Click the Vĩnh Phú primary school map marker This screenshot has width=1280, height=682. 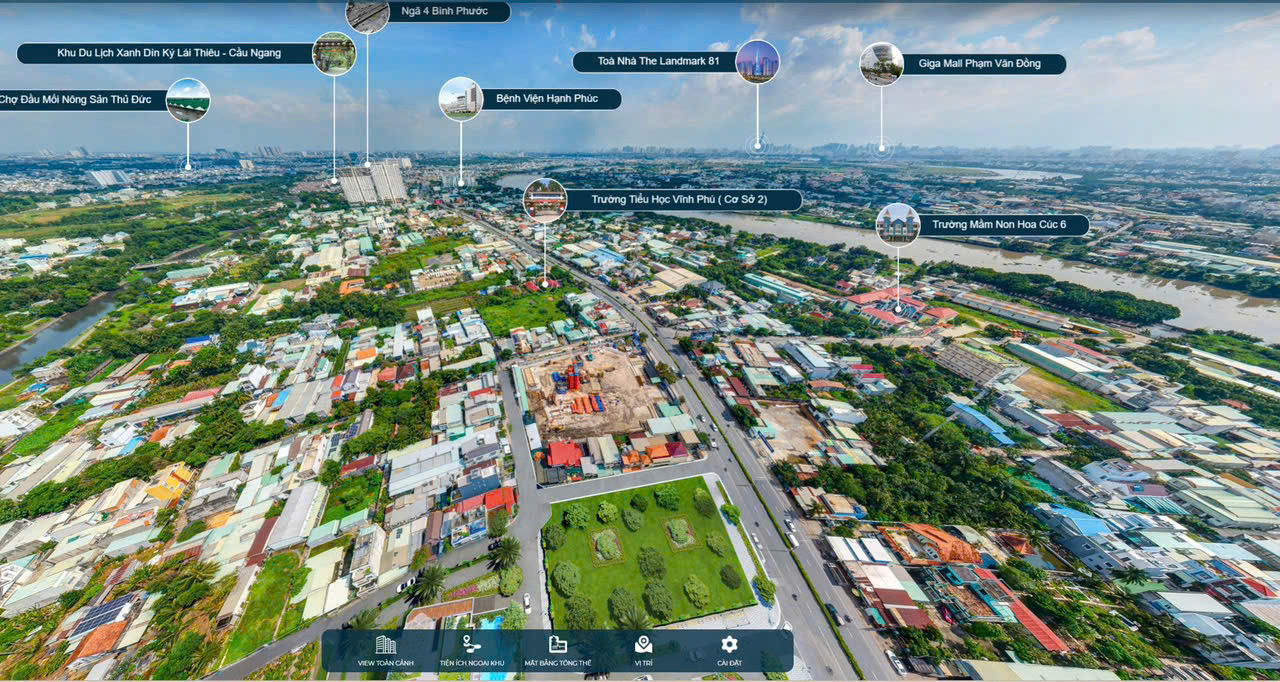coord(545,284)
